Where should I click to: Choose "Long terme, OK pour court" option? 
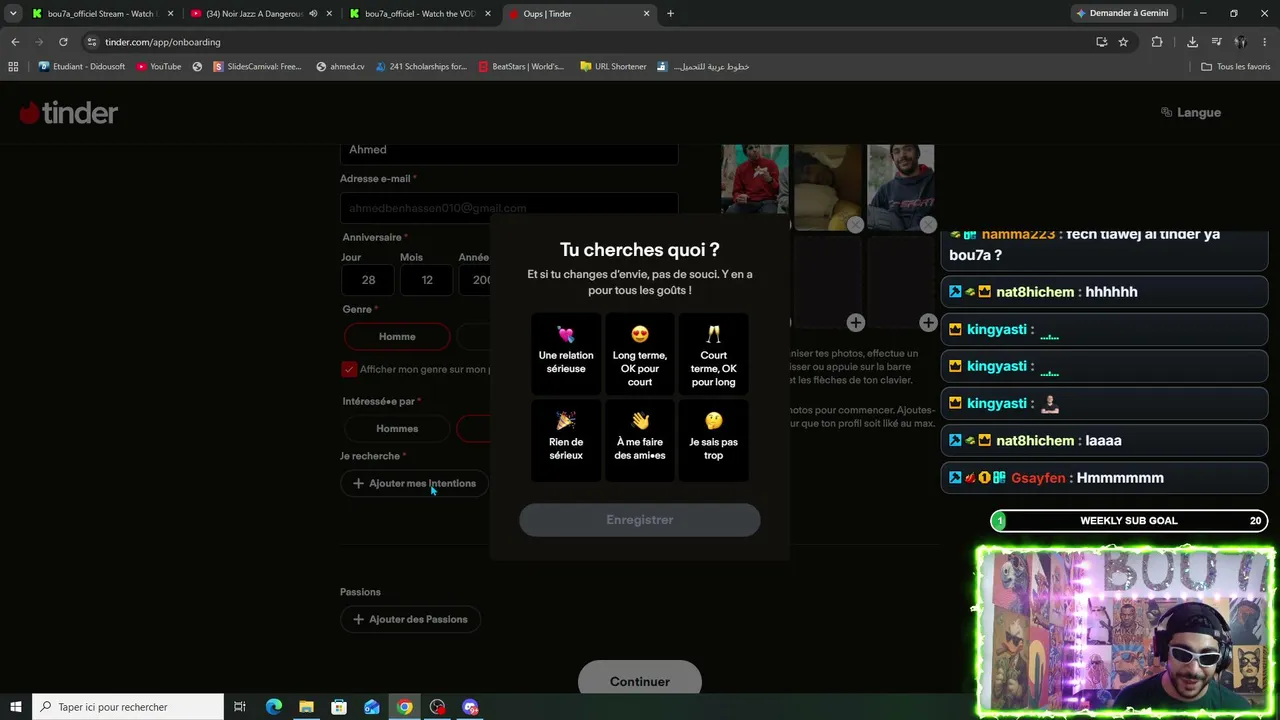coord(640,355)
